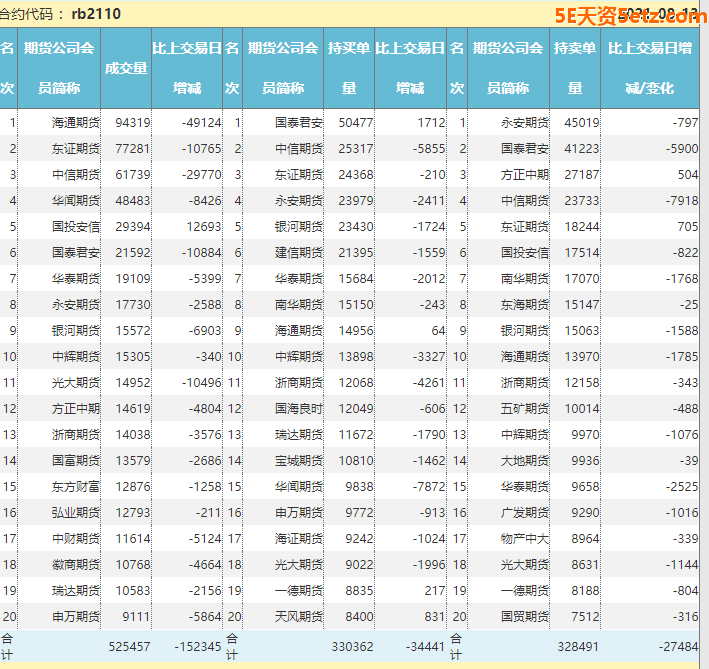This screenshot has width=709, height=669.
Task: Select 海证期货 member name
Action: click(x=299, y=539)
